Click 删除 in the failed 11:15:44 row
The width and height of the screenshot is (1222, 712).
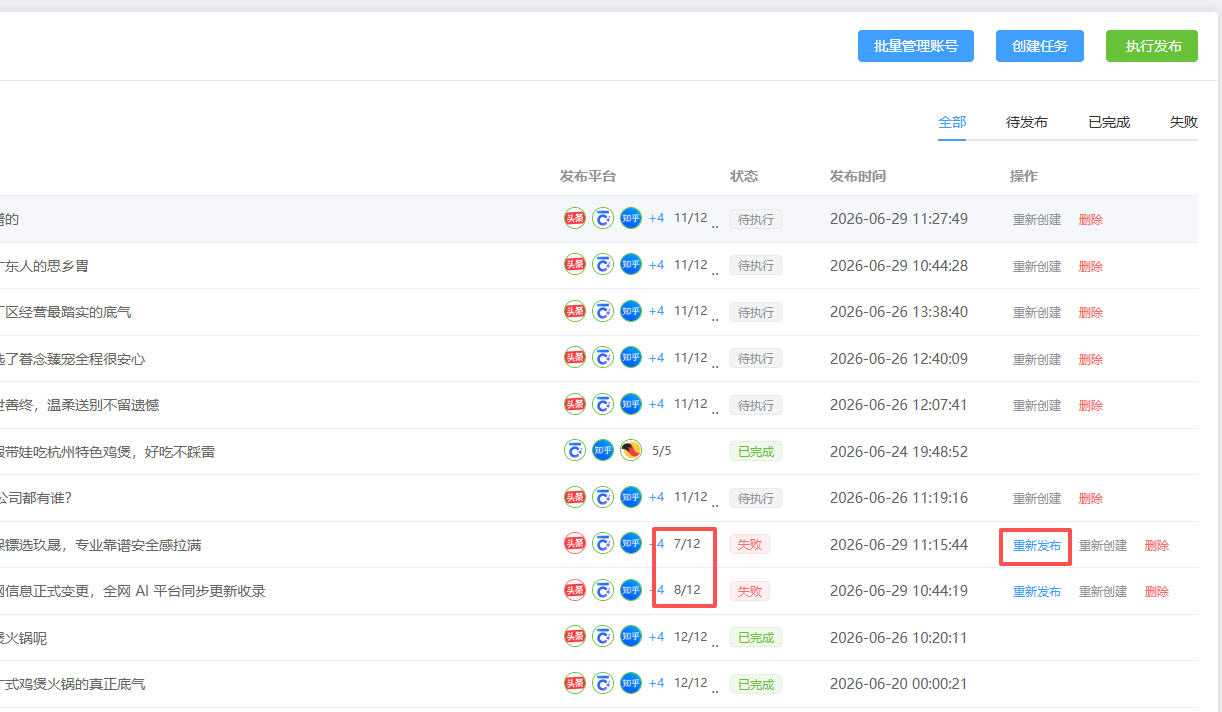1157,545
